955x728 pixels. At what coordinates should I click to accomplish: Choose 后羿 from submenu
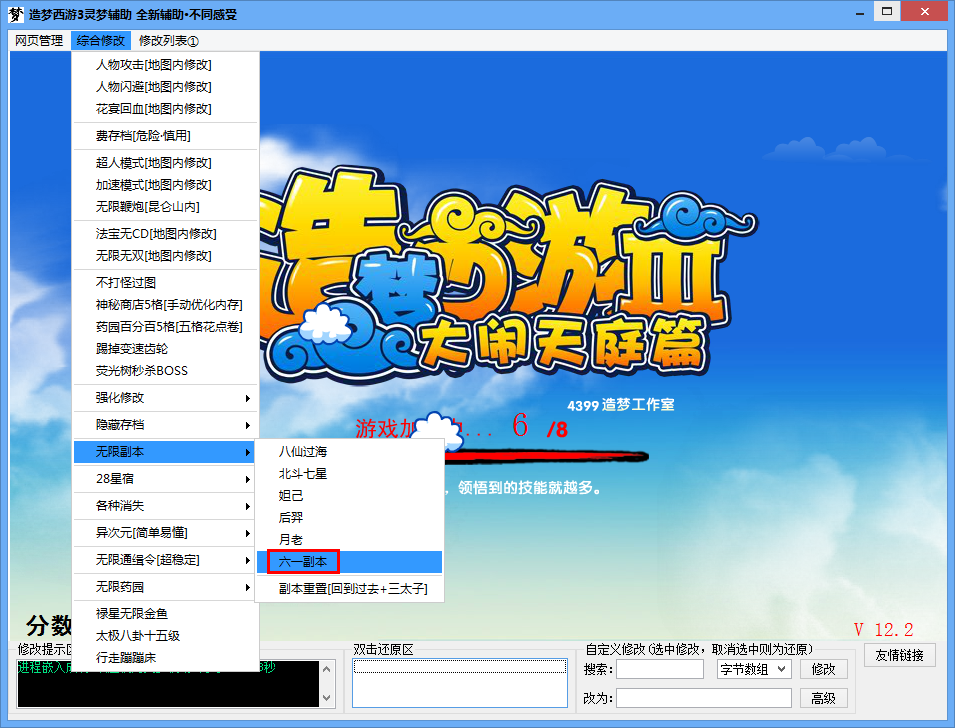[x=350, y=517]
